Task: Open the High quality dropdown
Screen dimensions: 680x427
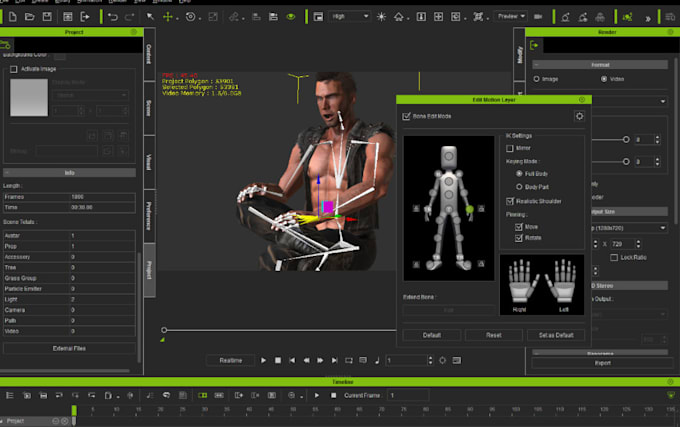Action: 349,16
